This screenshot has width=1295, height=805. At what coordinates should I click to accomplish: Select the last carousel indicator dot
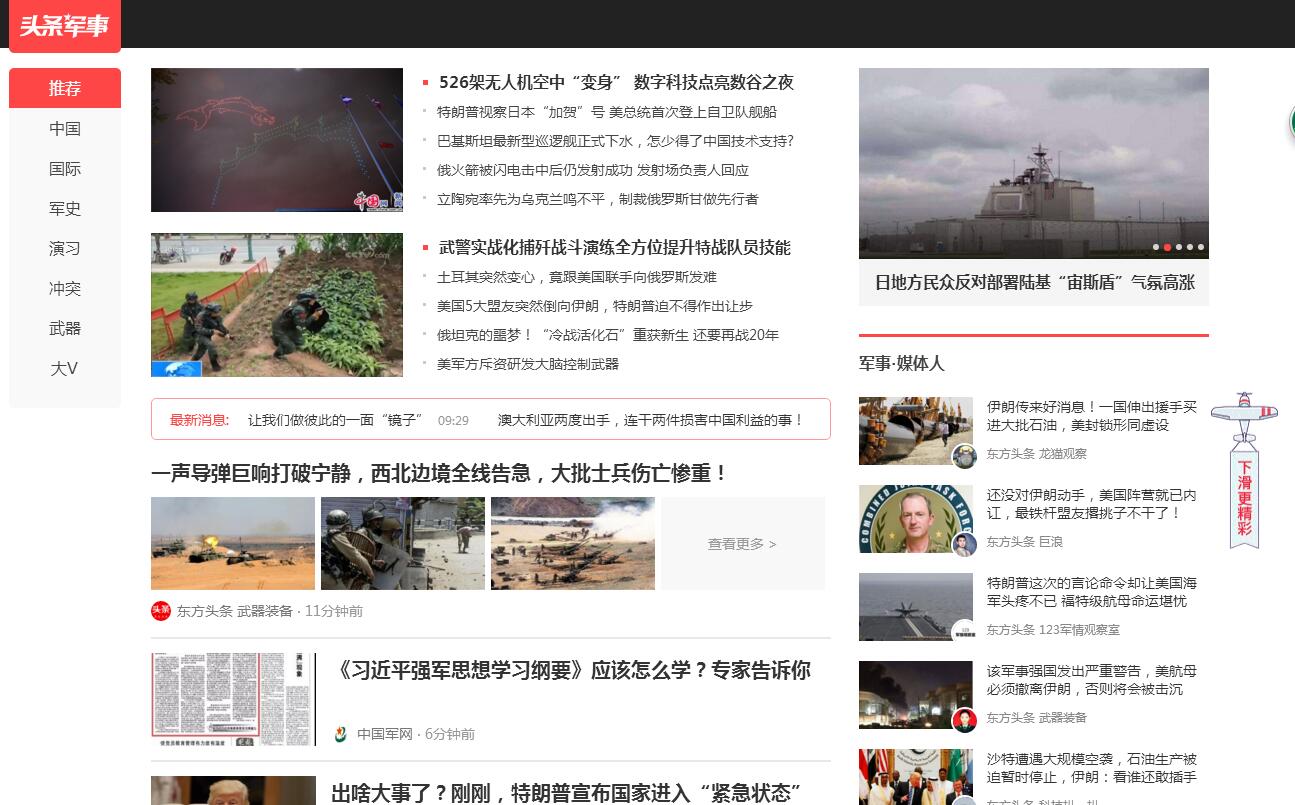coord(1201,247)
